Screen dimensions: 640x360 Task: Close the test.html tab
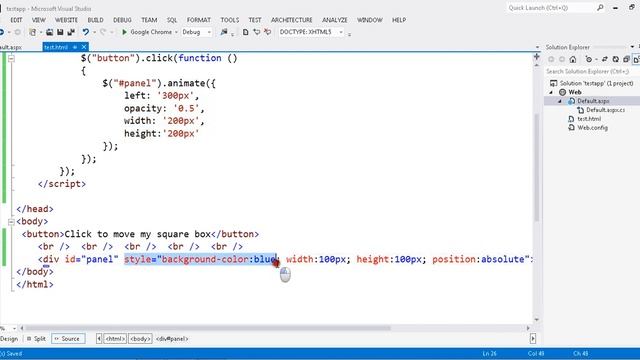84,47
